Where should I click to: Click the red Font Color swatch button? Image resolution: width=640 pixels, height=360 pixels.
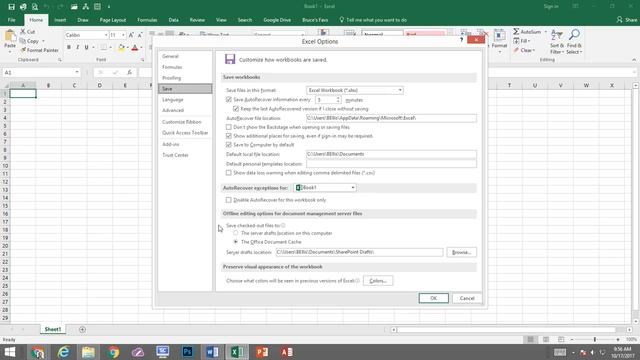(x=135, y=48)
